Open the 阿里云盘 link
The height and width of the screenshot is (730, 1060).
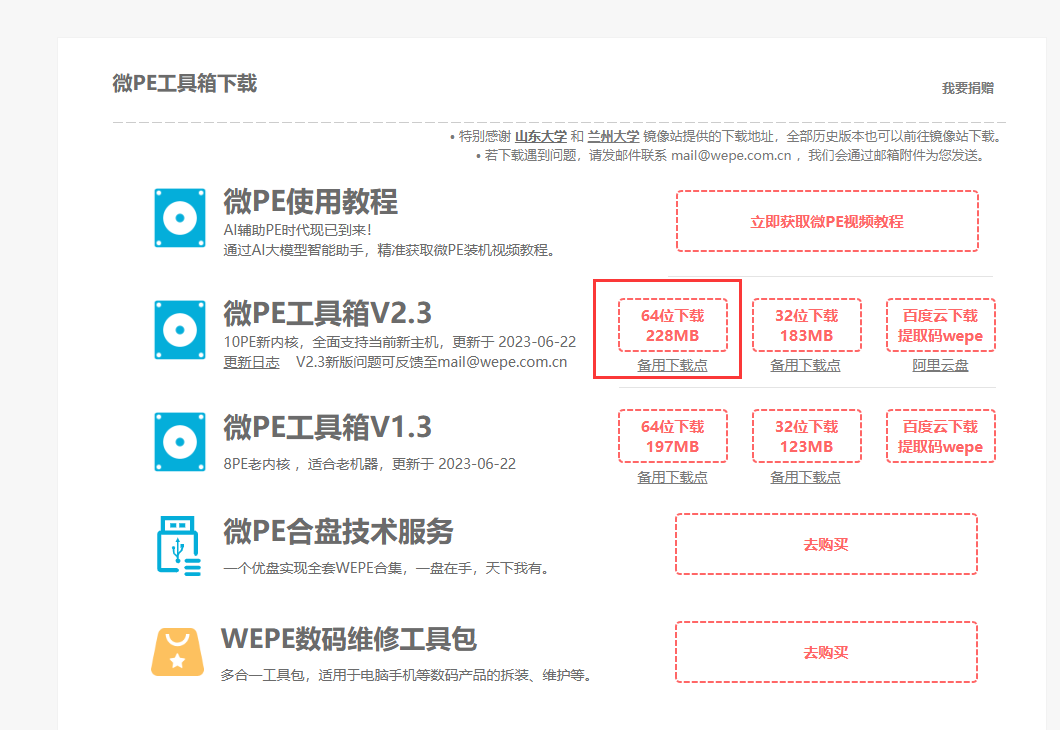940,366
